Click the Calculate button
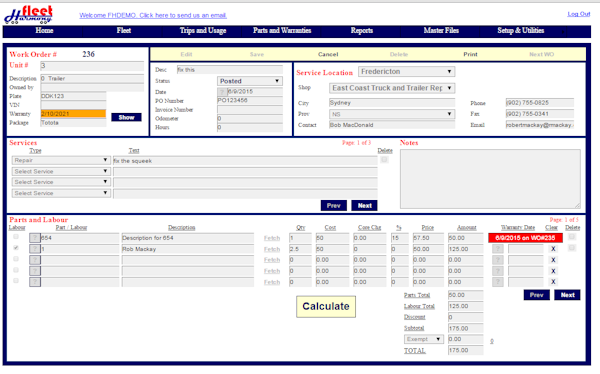The width and height of the screenshot is (600, 374). [326, 306]
